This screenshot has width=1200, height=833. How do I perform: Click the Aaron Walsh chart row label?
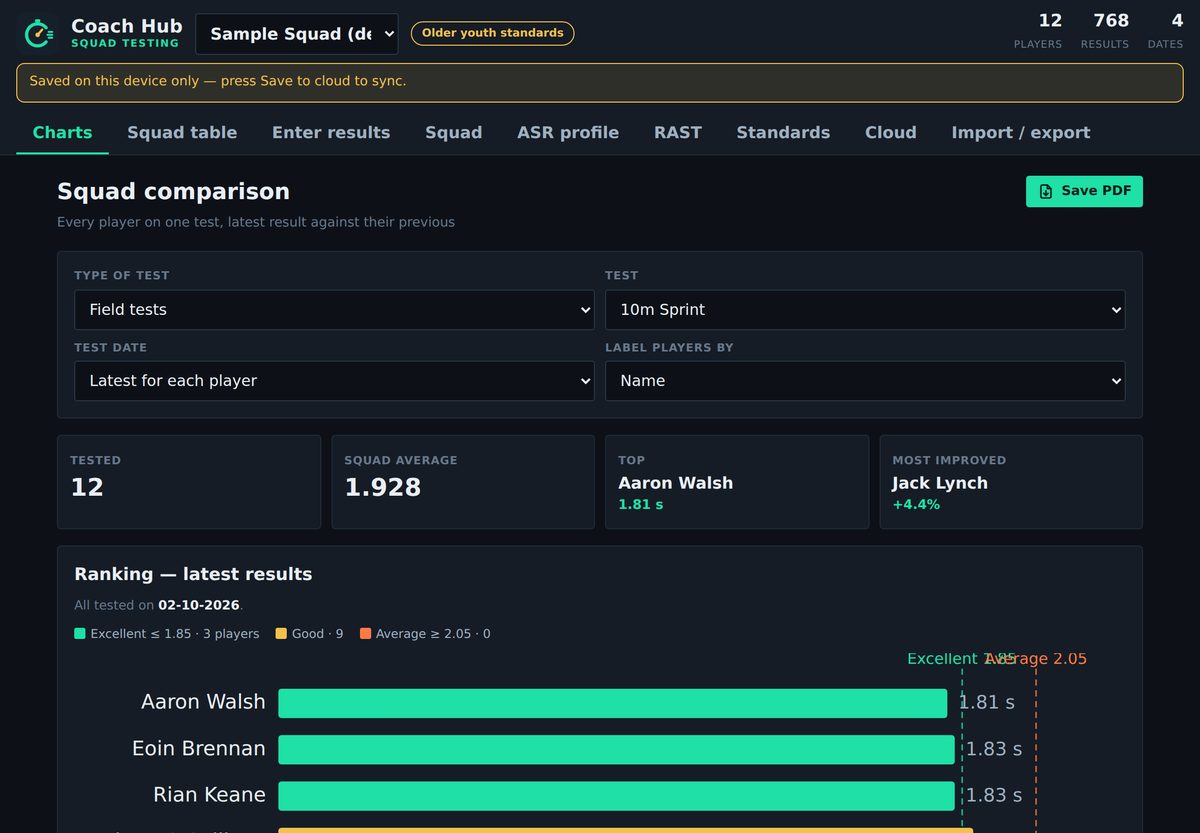[203, 702]
